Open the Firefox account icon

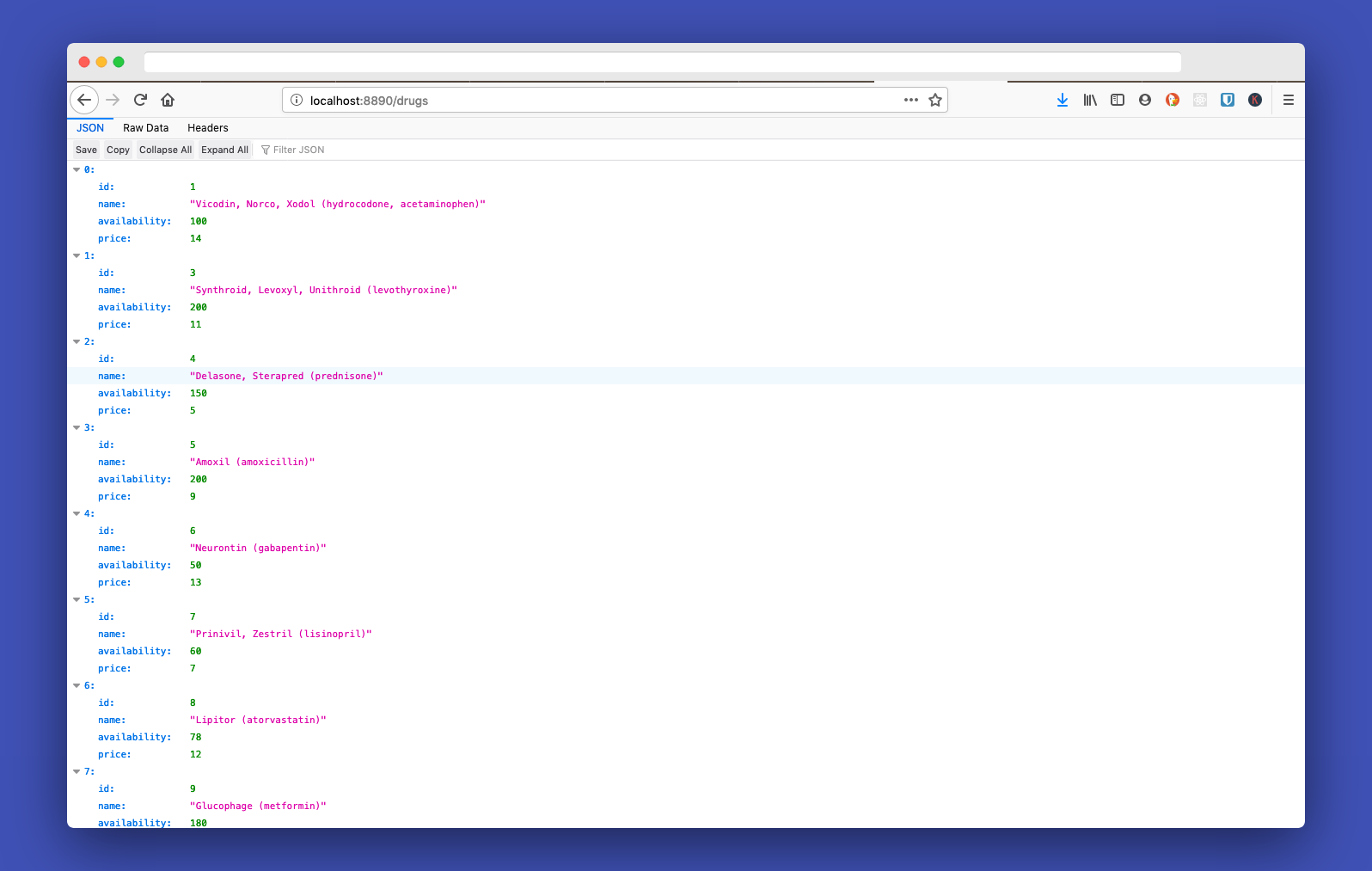pos(1145,100)
